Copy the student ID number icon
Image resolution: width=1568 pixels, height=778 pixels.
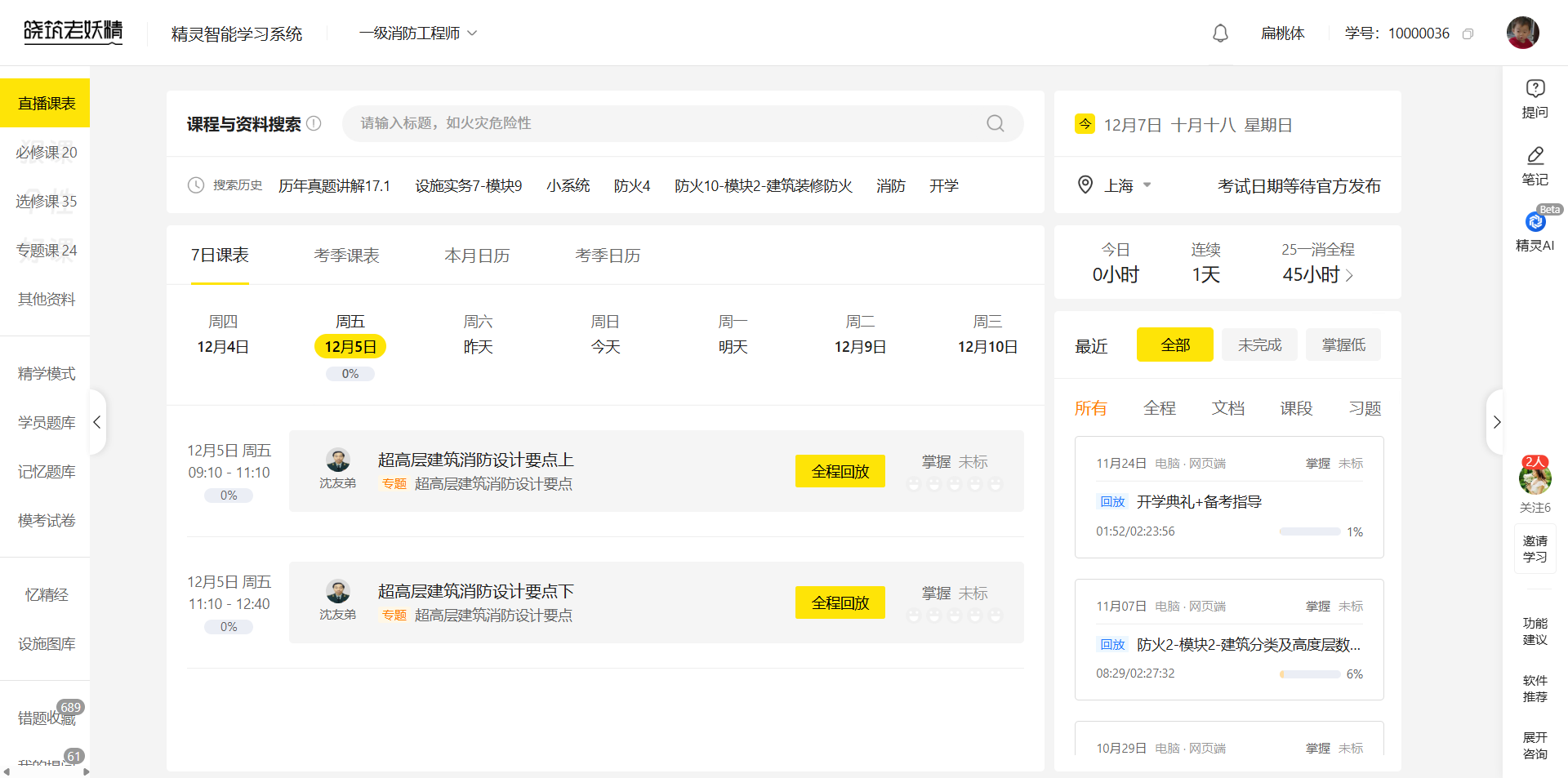point(1468,33)
